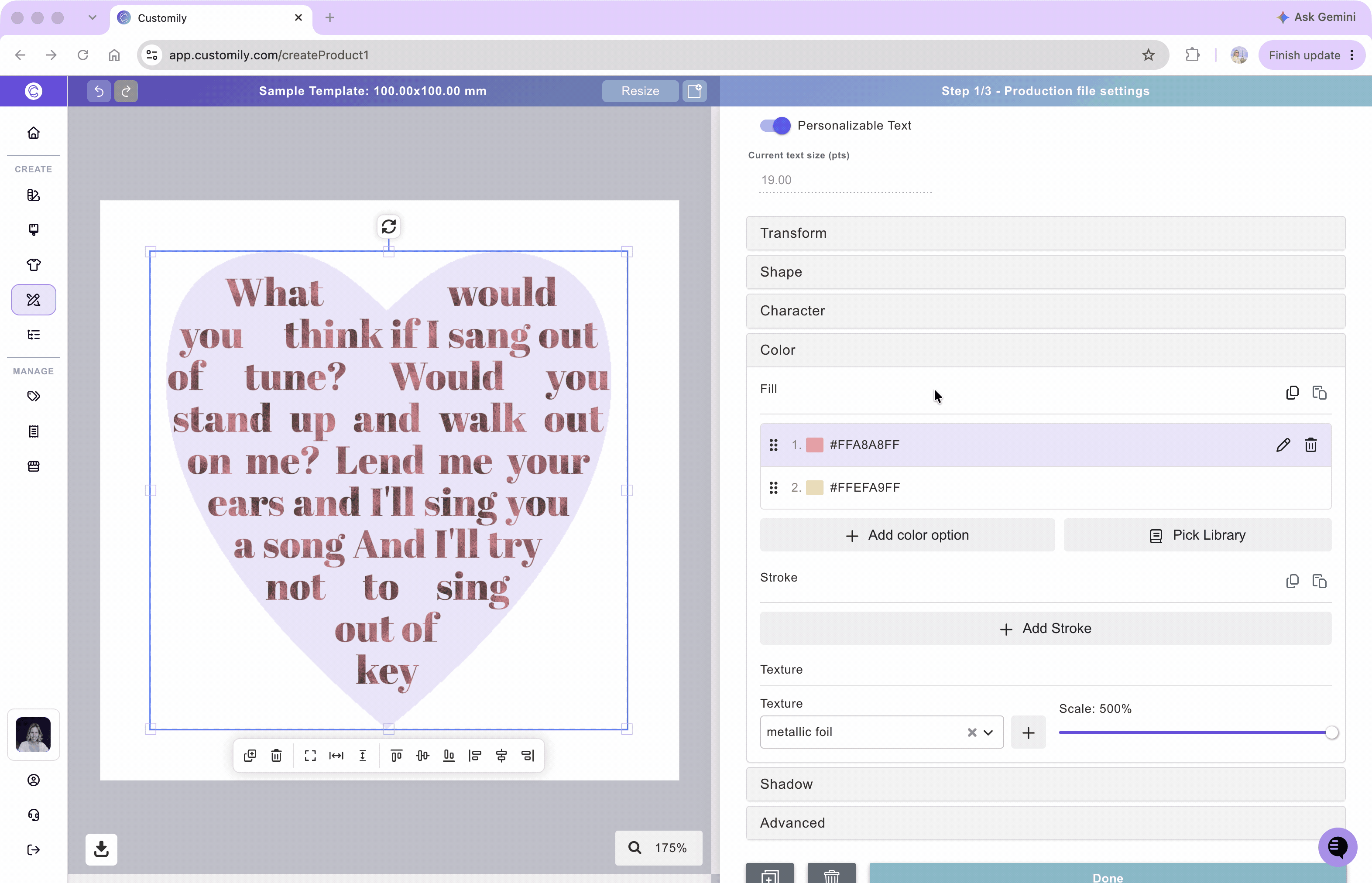Duplicate the element from the canvas toolbar
The width and height of the screenshot is (1372, 883).
[x=250, y=756]
